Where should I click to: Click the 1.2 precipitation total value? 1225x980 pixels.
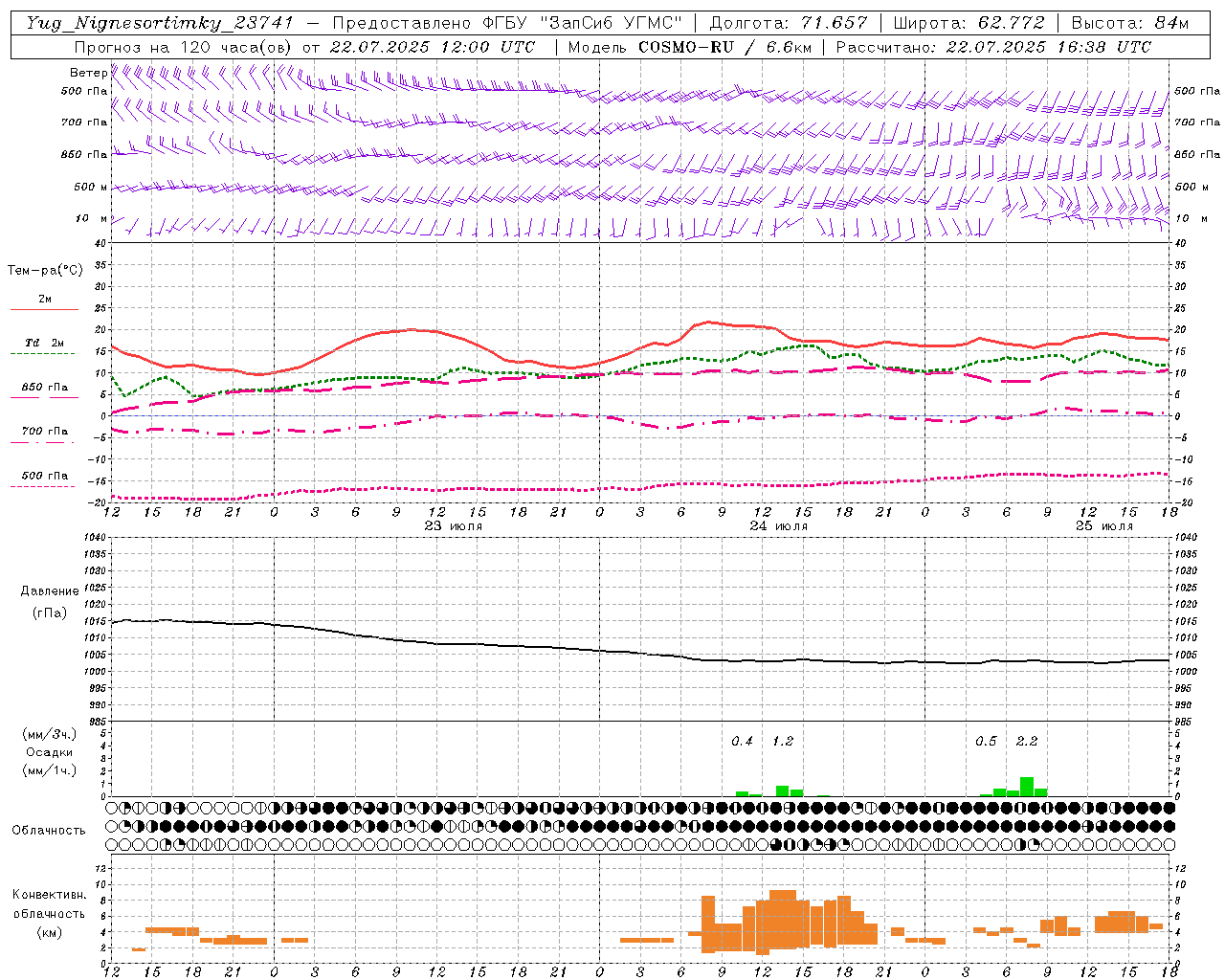(x=782, y=742)
